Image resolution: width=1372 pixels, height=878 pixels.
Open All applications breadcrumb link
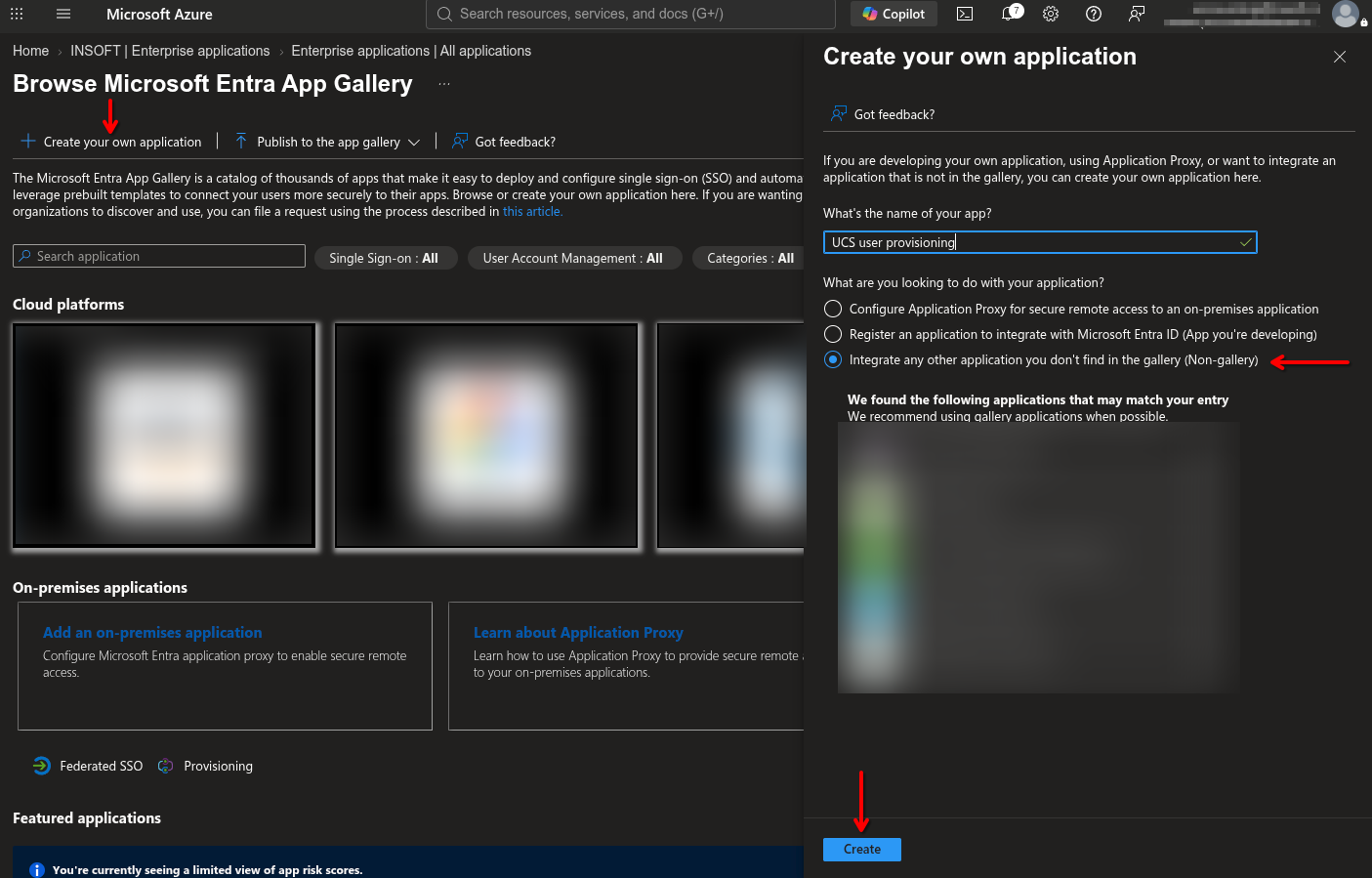point(411,51)
